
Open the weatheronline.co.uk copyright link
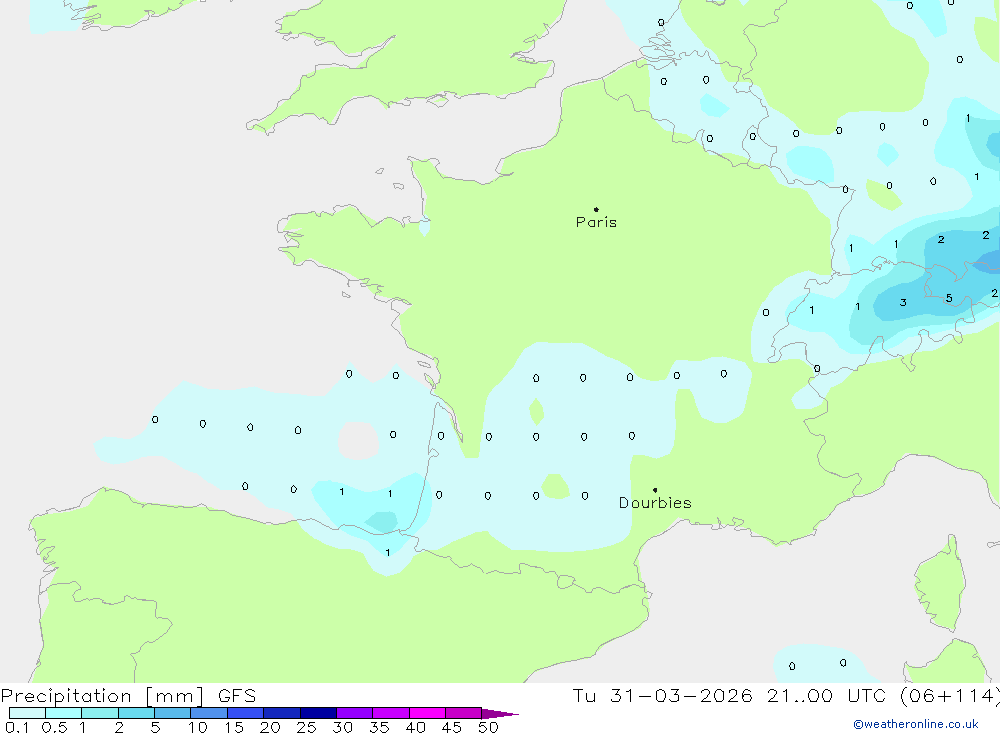click(916, 724)
